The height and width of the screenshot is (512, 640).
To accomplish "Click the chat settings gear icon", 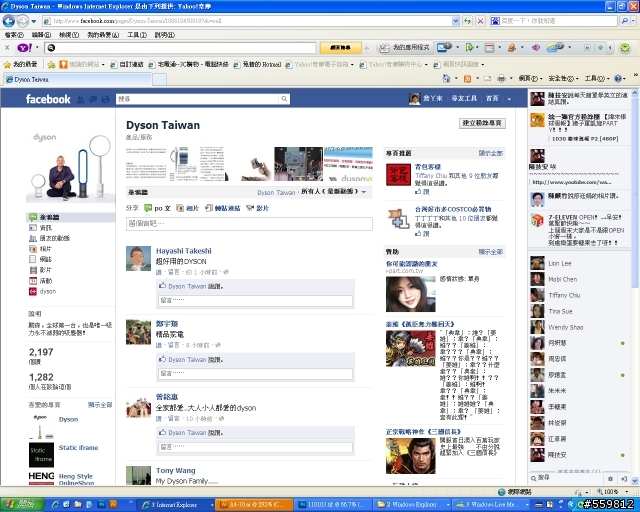I will tap(610, 479).
